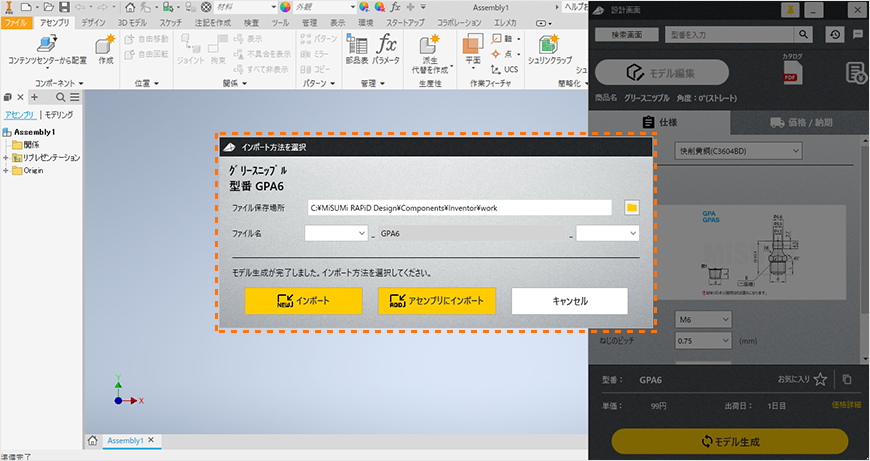
Task: Expand the Origin folder in the model tree
Action: point(7,170)
